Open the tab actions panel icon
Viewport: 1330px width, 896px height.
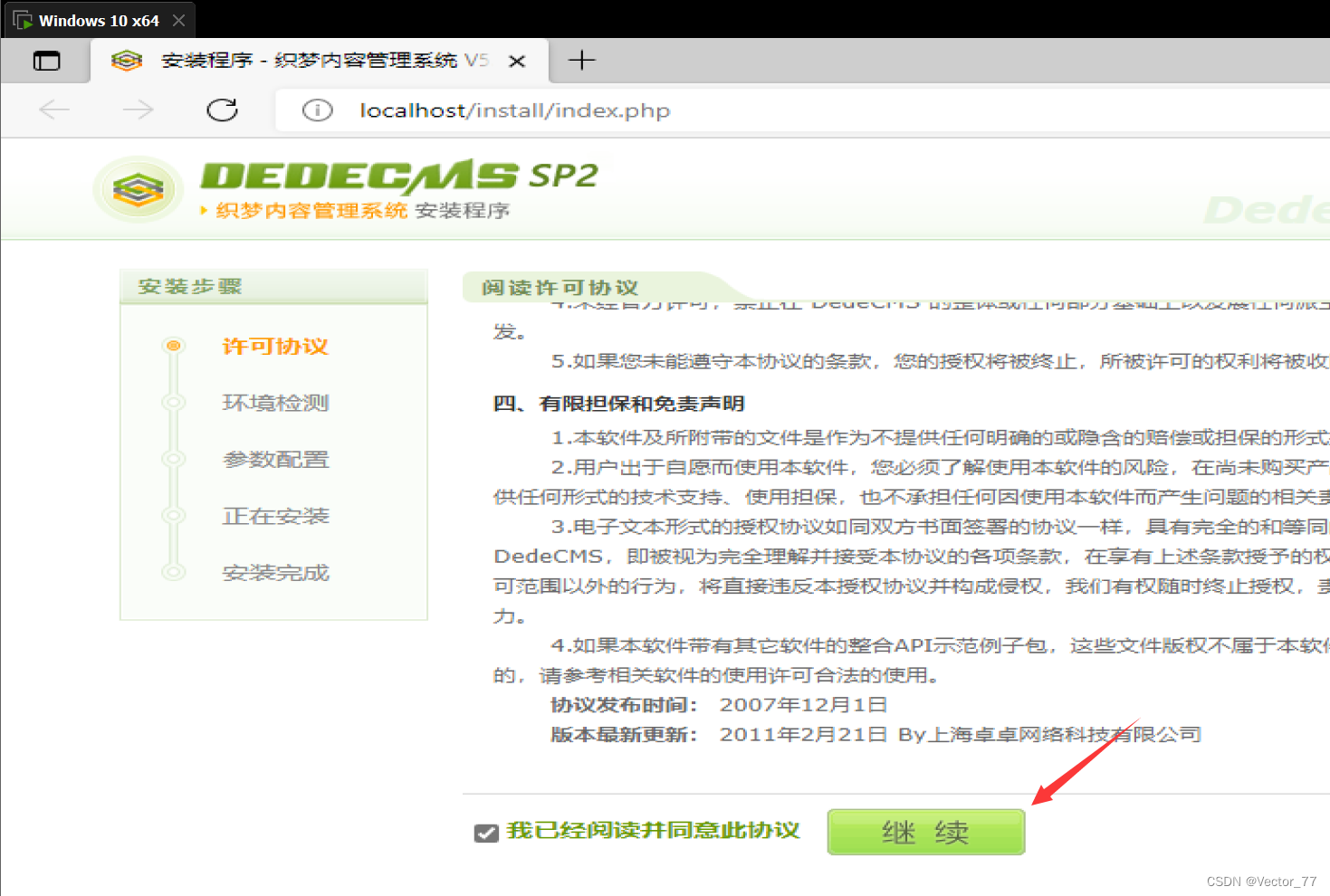tap(46, 61)
